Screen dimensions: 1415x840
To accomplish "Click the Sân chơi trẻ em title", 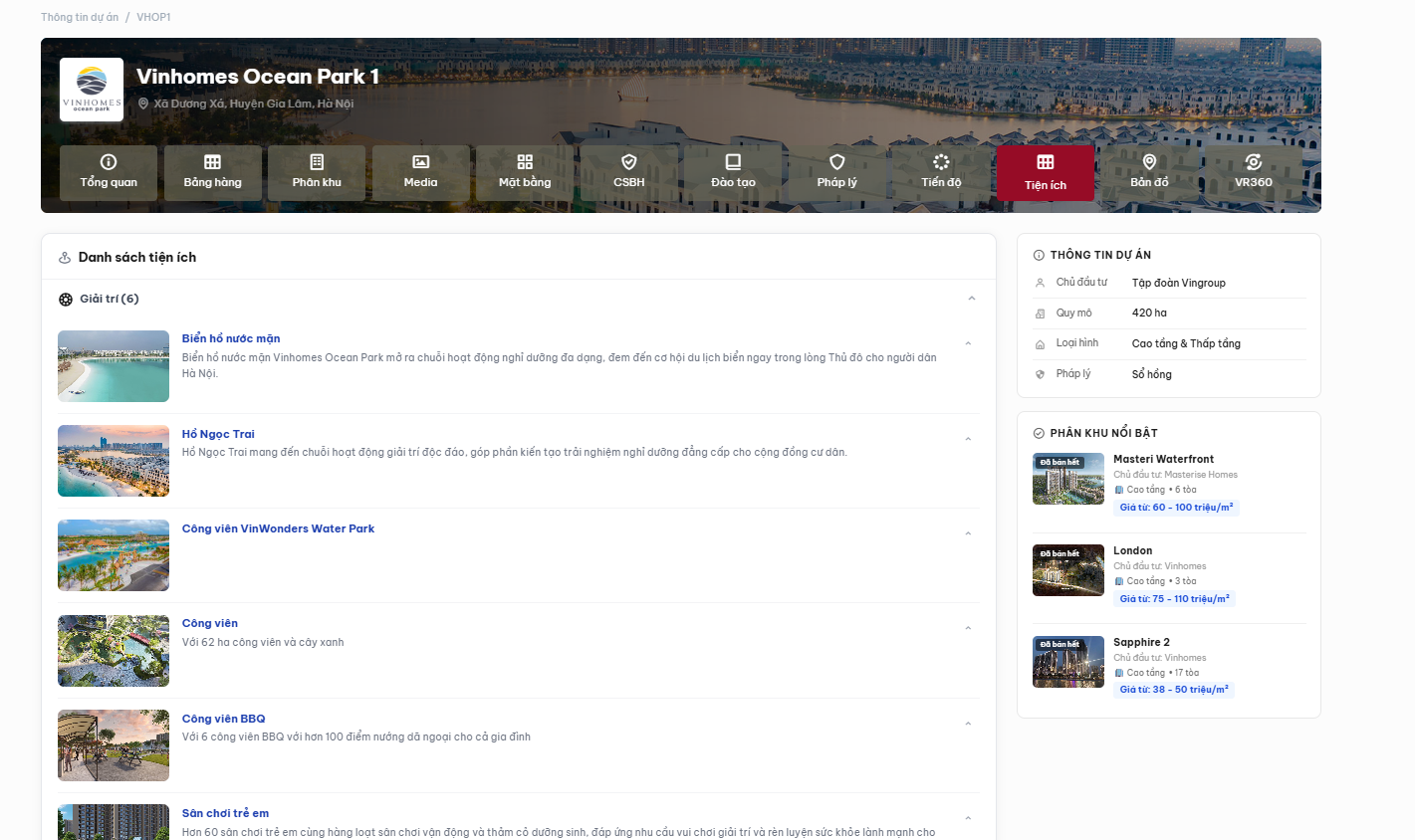I will pyautogui.click(x=225, y=813).
